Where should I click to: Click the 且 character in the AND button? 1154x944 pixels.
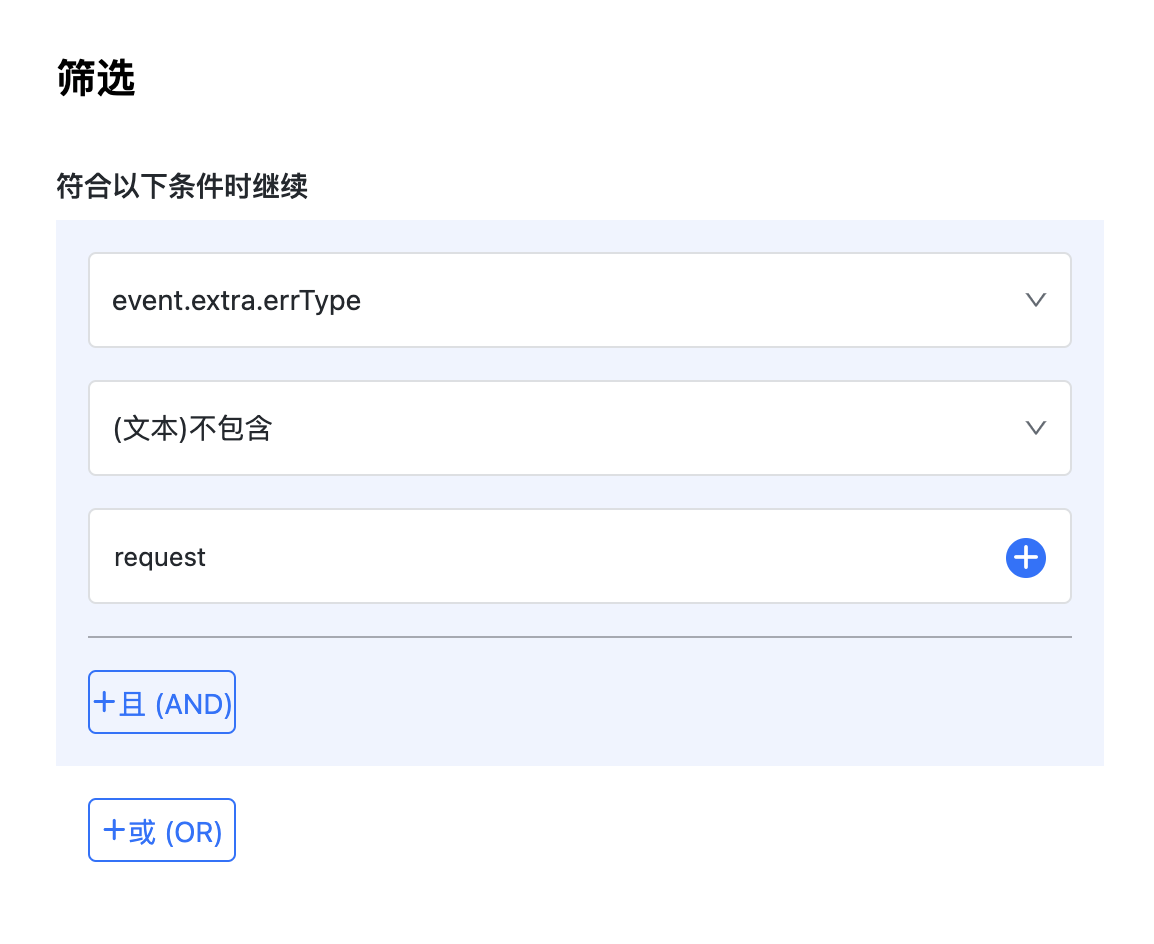point(132,704)
